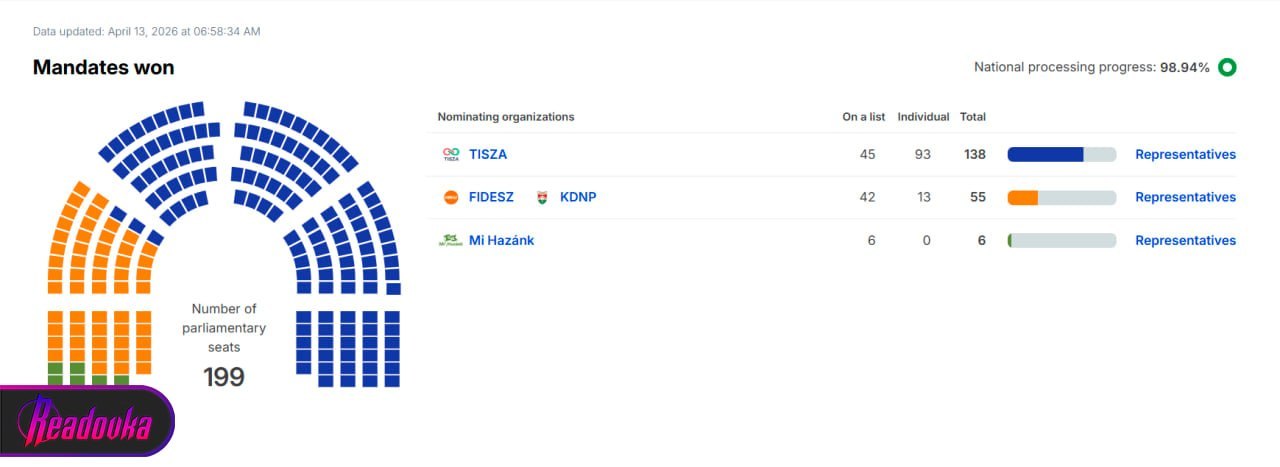Click the 199 parliamentary seats number
The width and height of the screenshot is (1280, 467).
click(224, 377)
